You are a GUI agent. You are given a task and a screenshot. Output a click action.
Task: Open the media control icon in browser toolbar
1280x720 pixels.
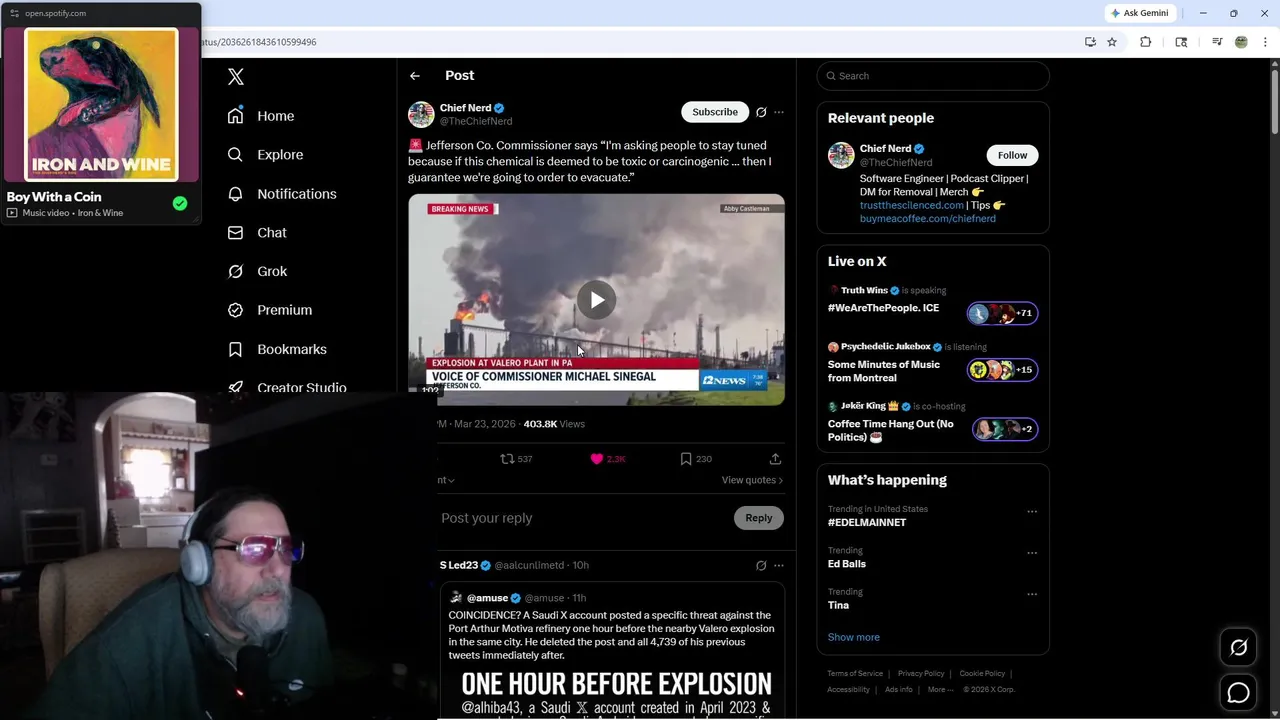point(1217,42)
